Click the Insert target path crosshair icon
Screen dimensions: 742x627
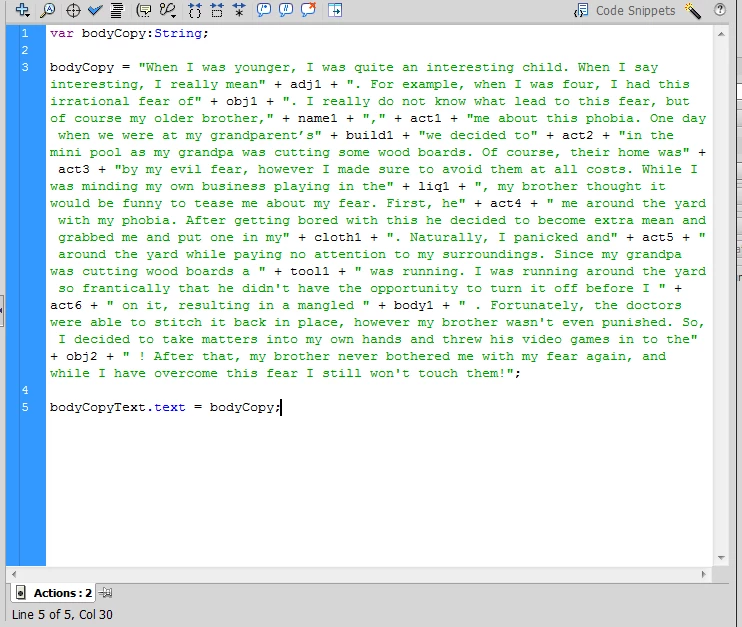[73, 10]
